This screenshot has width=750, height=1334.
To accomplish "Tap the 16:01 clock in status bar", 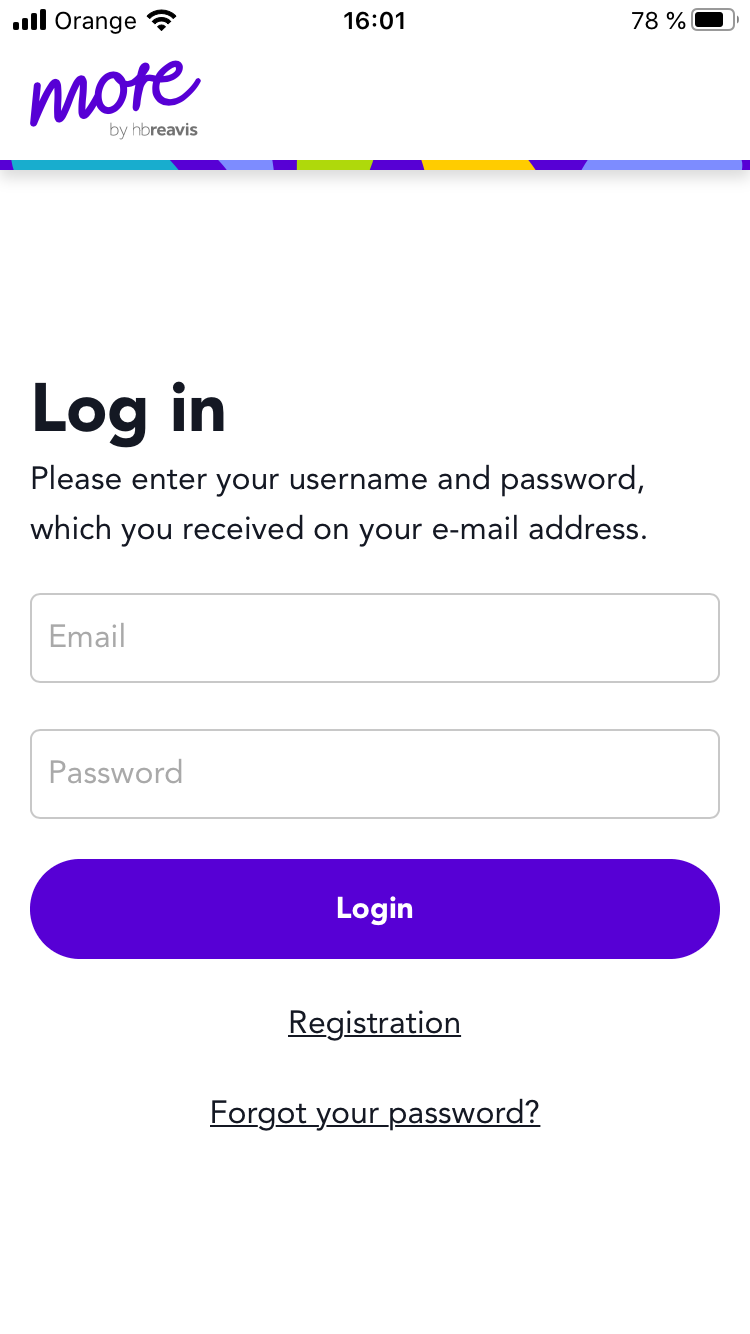I will coord(374,21).
